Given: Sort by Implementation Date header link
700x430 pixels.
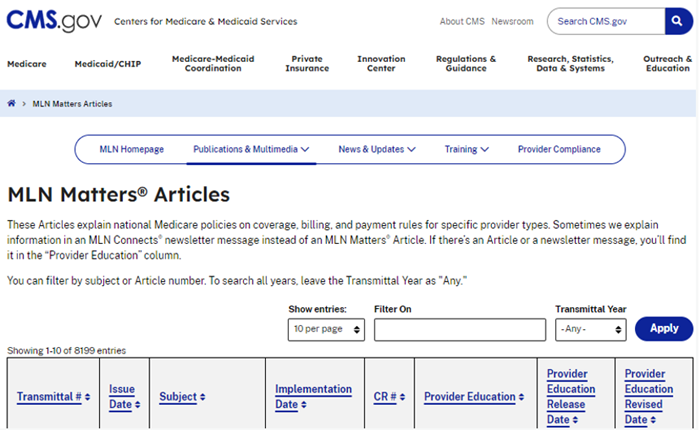Looking at the screenshot, I should (313, 397).
